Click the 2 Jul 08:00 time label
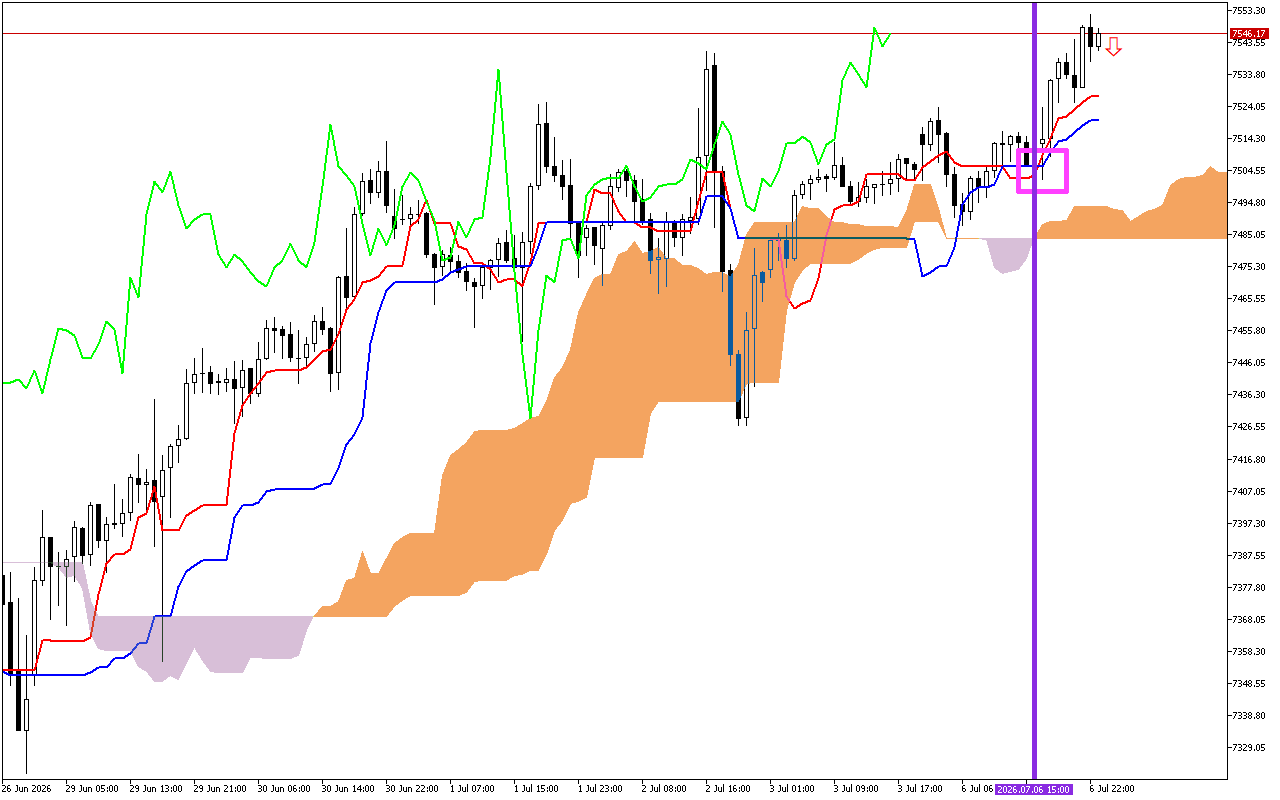Image resolution: width=1280 pixels, height=800 pixels. tap(662, 789)
